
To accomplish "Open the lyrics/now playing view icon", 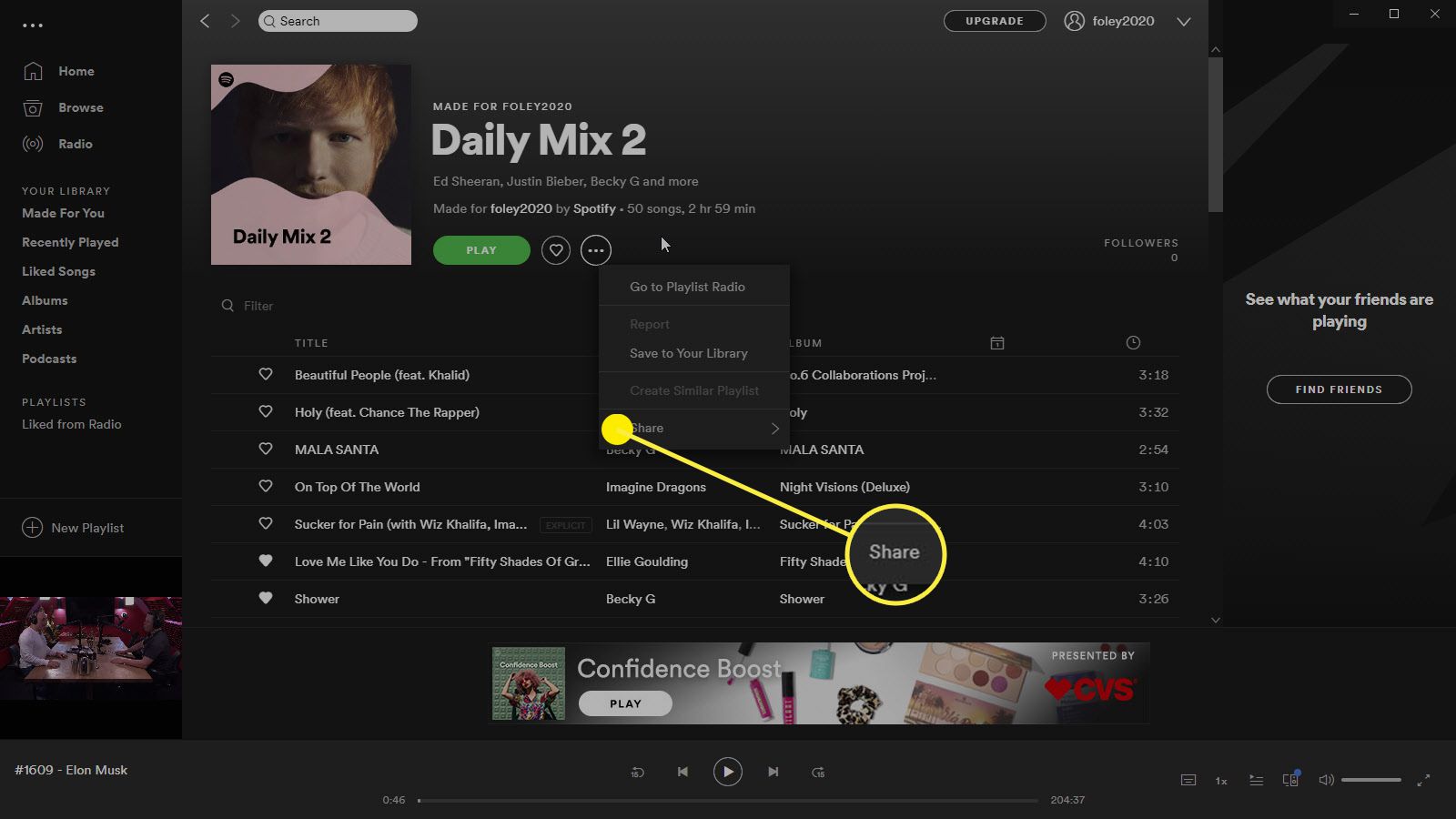I will coord(1188,780).
